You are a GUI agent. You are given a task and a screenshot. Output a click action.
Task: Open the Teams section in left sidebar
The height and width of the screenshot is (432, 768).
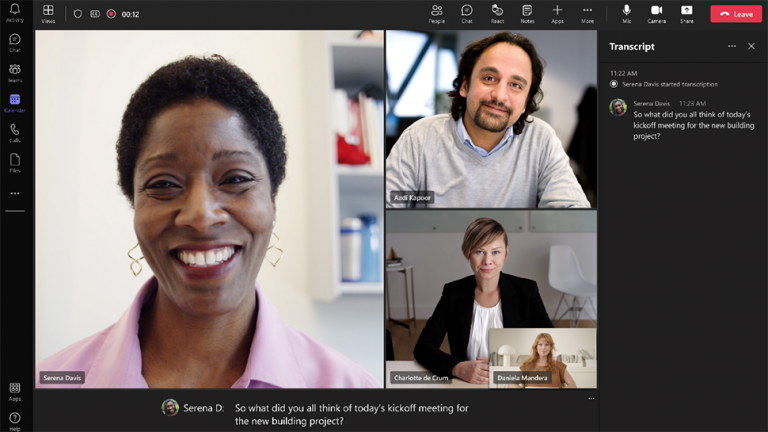14,72
